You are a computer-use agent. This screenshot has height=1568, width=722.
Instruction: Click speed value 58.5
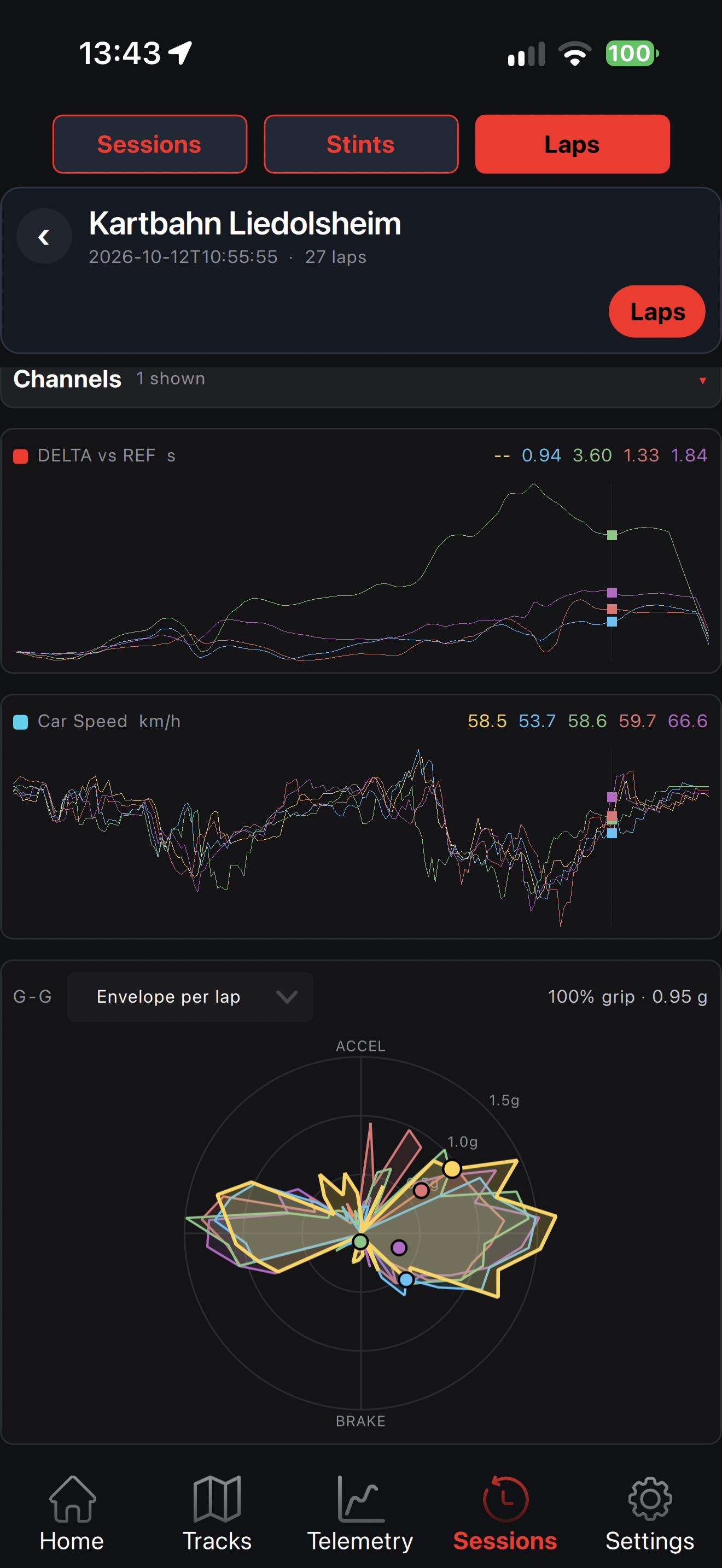point(487,721)
